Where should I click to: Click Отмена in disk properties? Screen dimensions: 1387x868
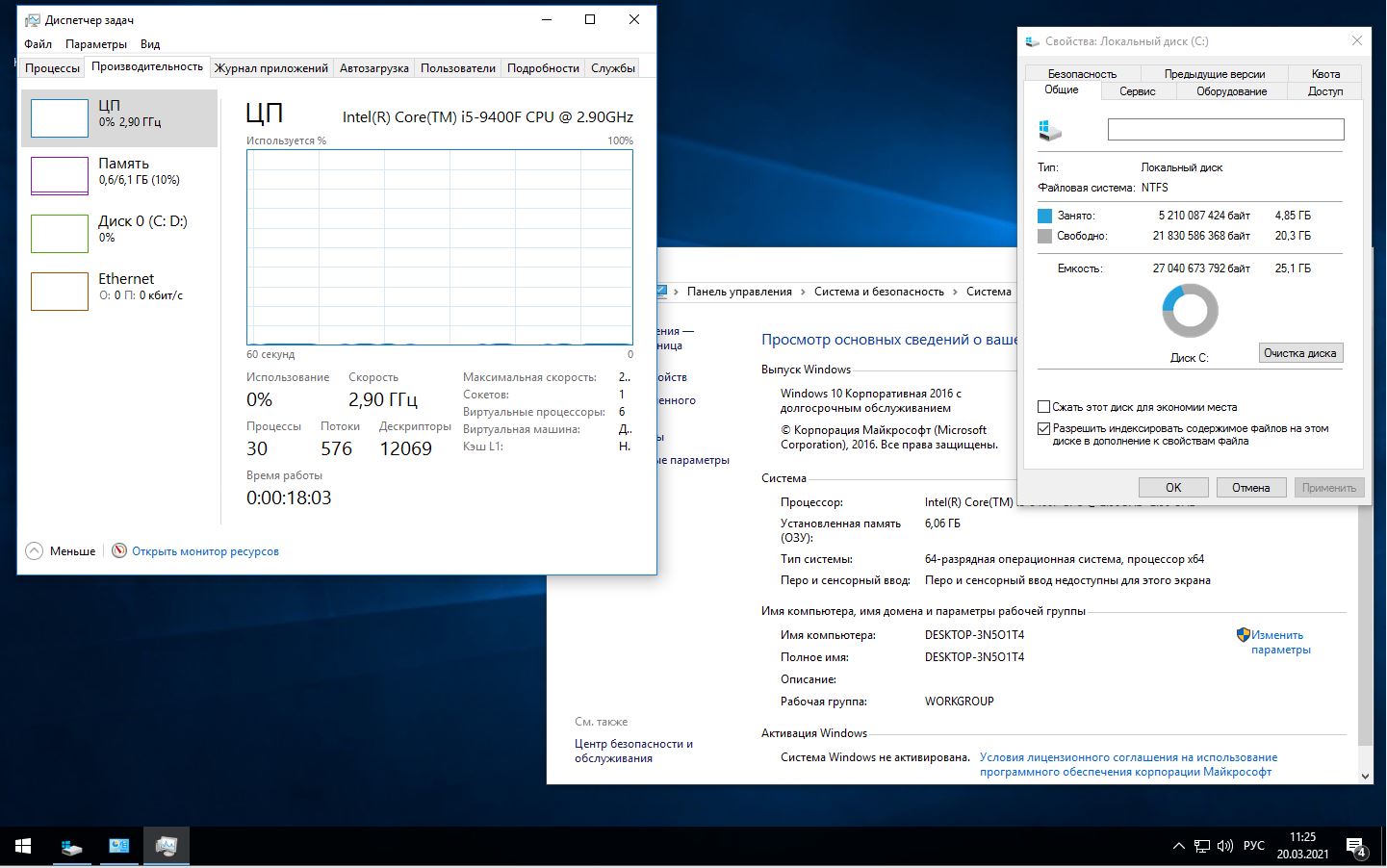tap(1251, 487)
